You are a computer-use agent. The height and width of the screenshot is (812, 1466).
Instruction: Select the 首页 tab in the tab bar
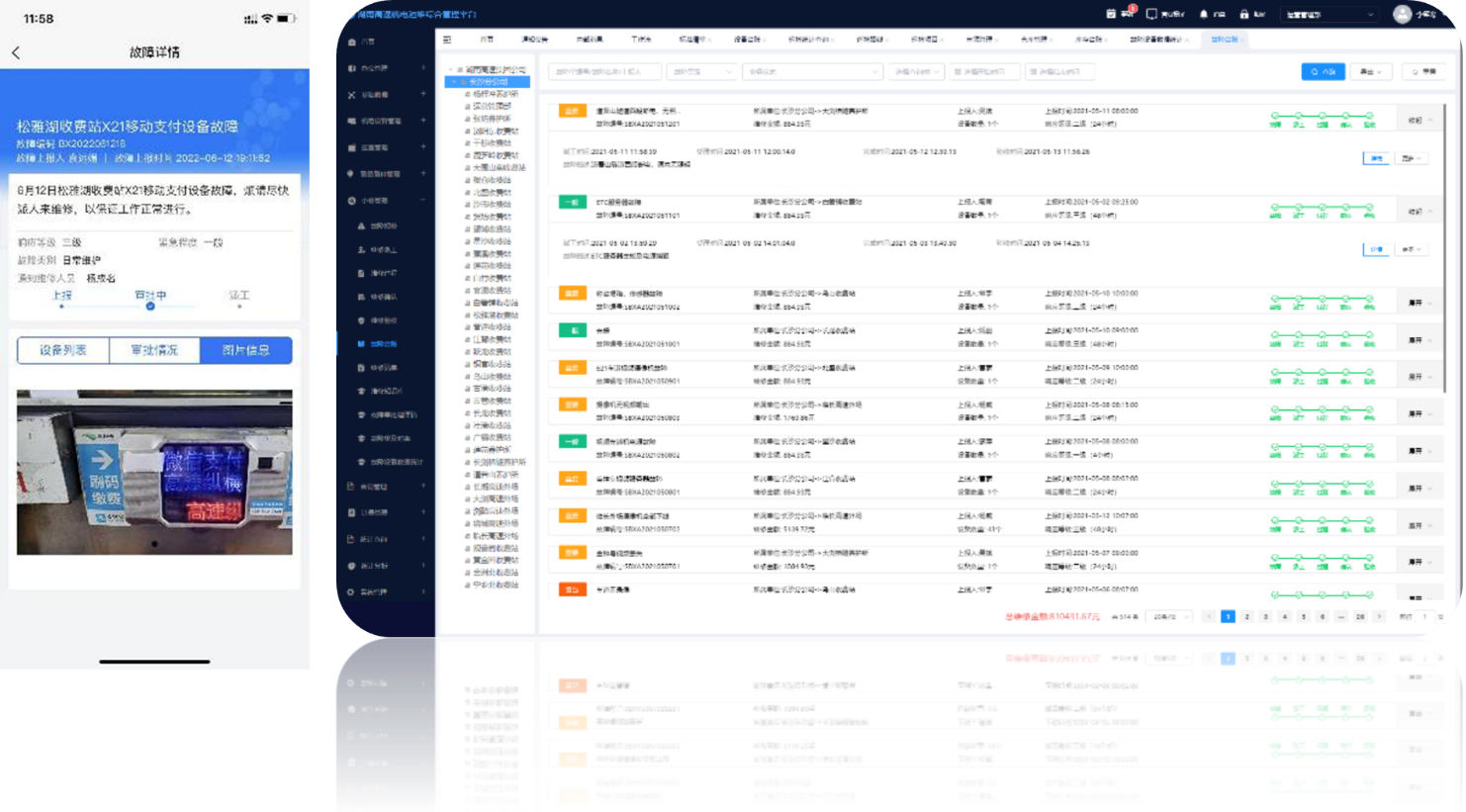point(487,40)
